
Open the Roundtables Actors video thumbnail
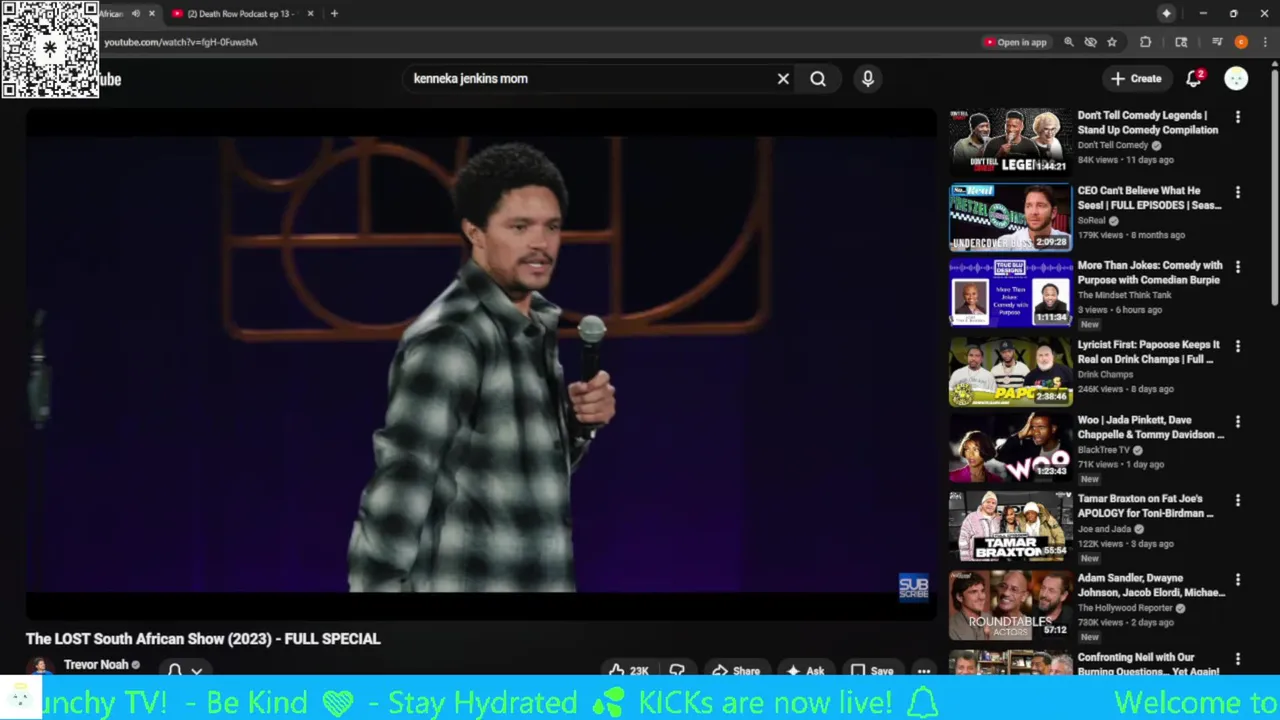1010,605
